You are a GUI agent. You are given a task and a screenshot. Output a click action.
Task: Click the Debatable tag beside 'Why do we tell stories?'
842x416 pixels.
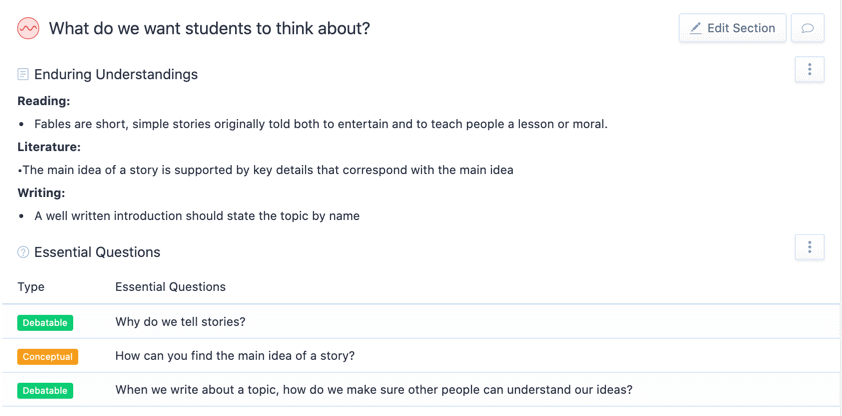[45, 323]
